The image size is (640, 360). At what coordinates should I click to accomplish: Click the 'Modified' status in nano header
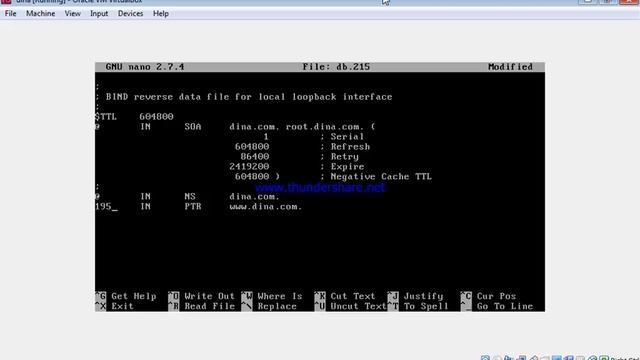coord(510,67)
